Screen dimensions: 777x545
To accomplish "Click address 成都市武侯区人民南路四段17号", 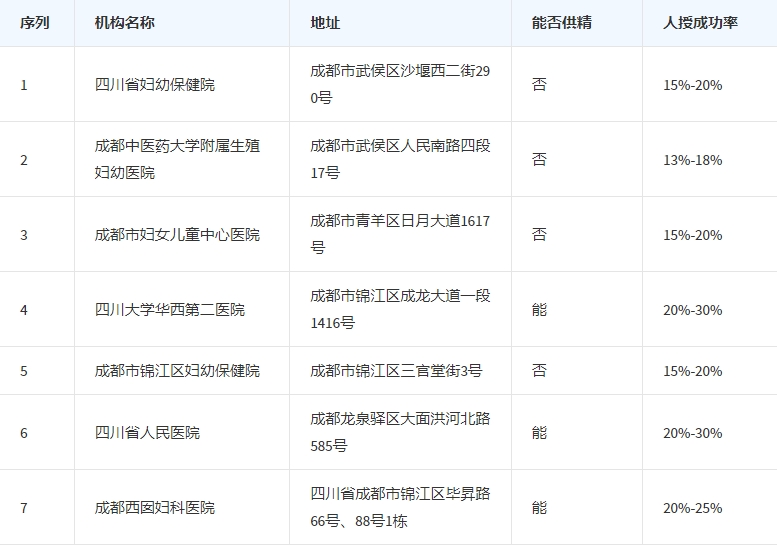I will tap(400, 159).
